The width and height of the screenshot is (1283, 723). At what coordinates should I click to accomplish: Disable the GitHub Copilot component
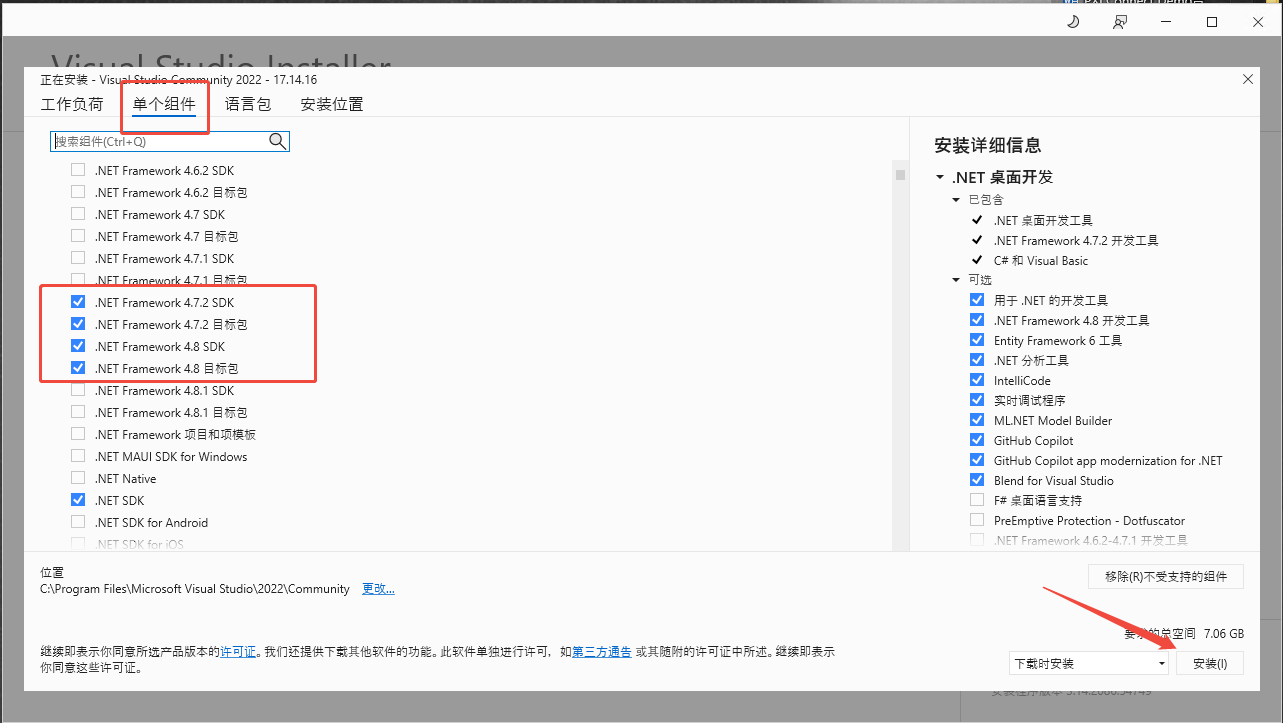point(977,440)
